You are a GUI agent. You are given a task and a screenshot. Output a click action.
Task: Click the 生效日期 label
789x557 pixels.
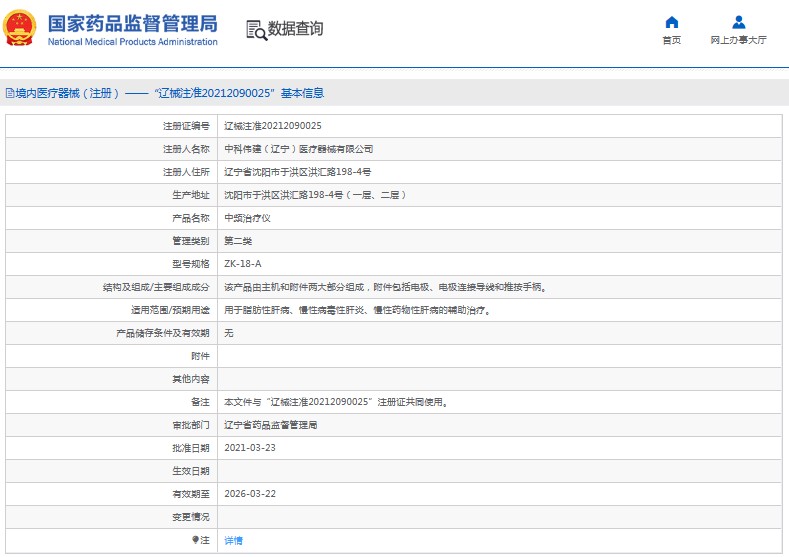[191, 471]
